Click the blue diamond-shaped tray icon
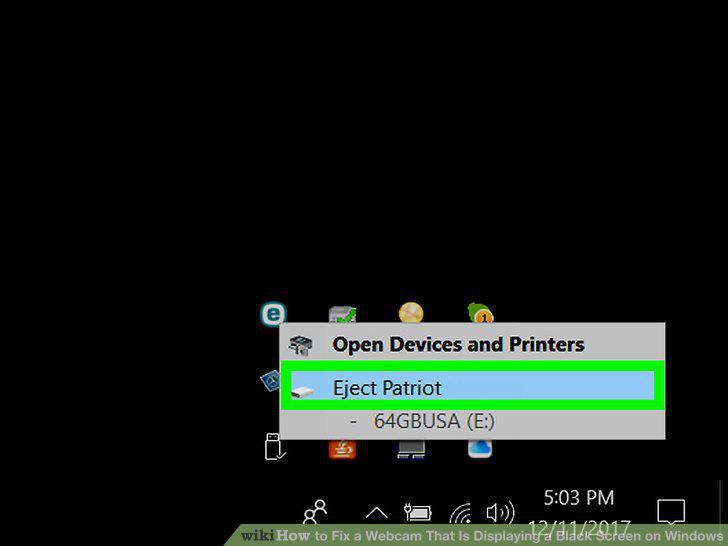728x546 pixels. tap(270, 381)
